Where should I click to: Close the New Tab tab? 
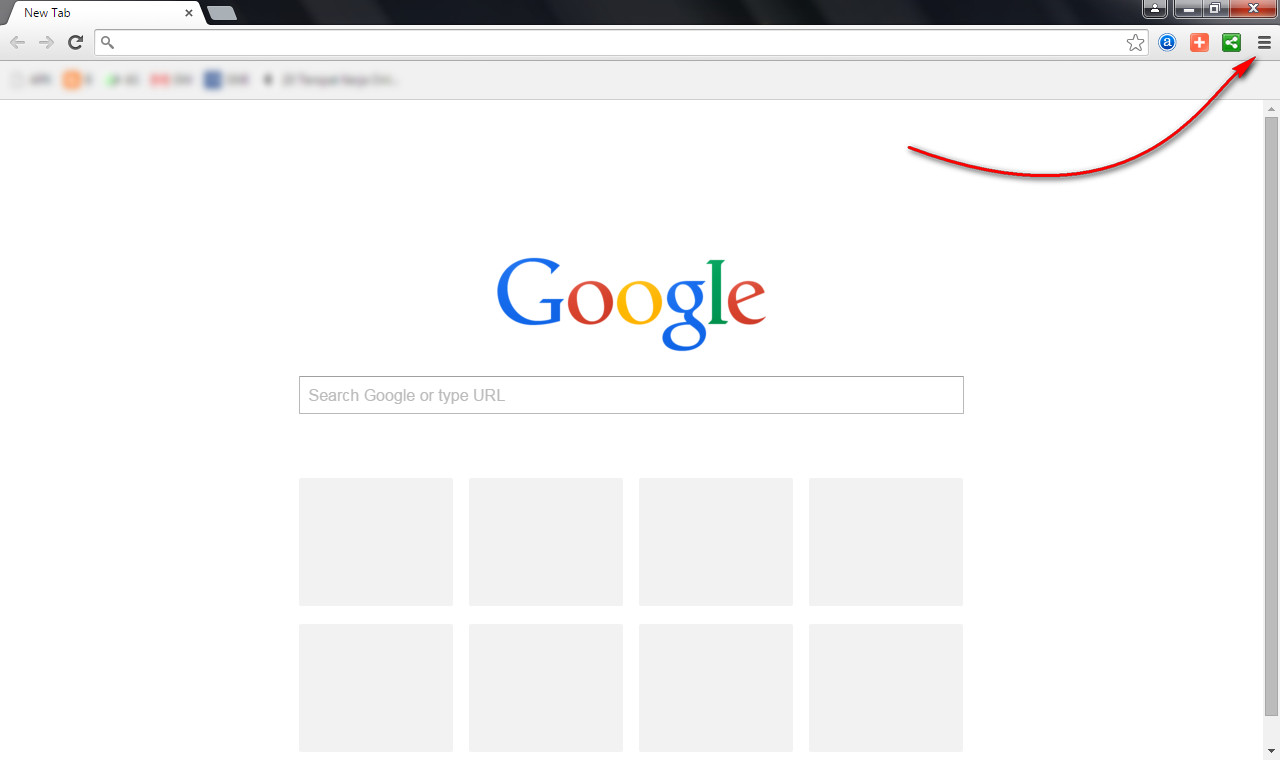[x=189, y=13]
